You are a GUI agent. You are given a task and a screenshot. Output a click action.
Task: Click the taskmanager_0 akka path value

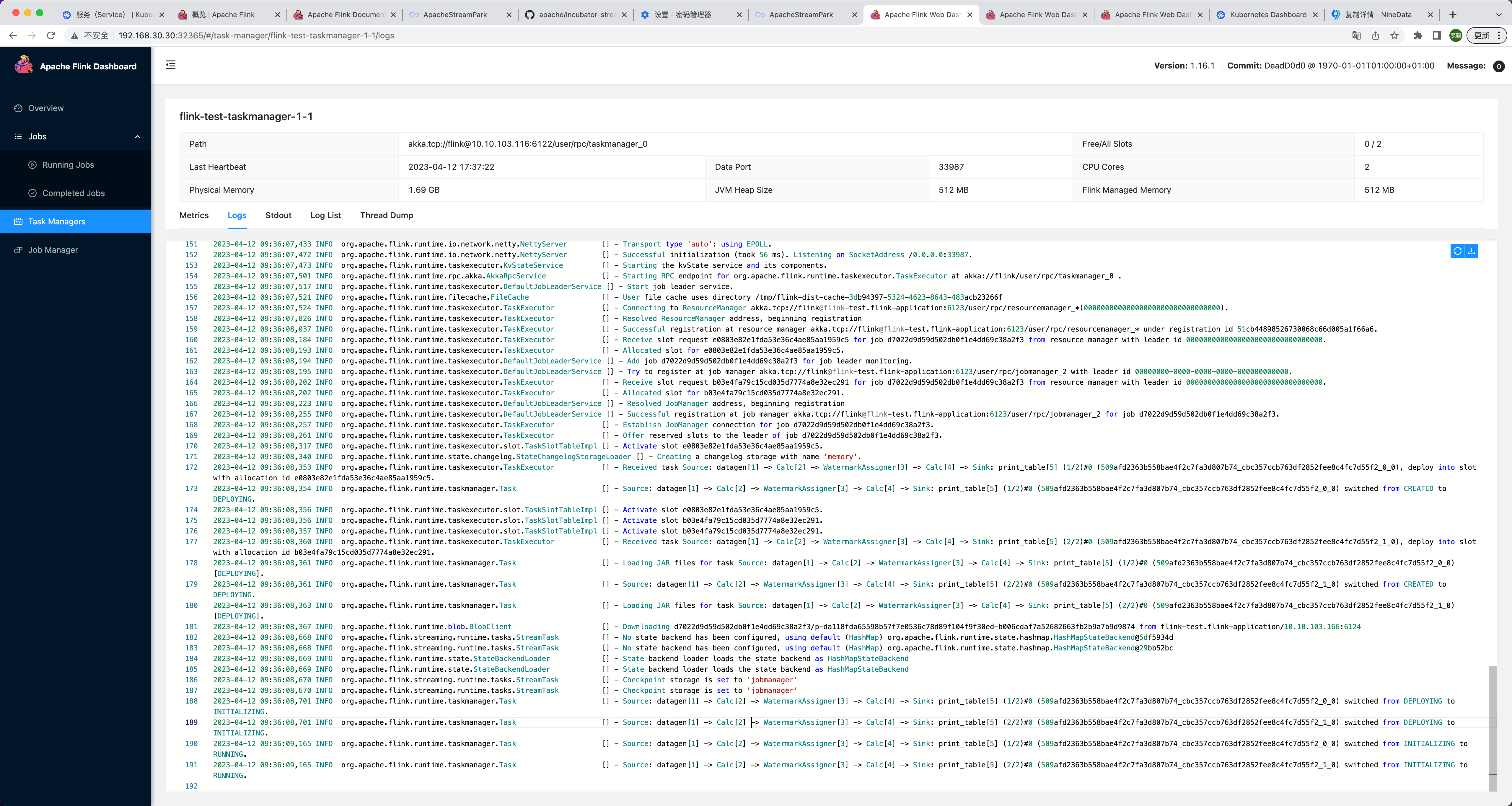click(x=528, y=144)
